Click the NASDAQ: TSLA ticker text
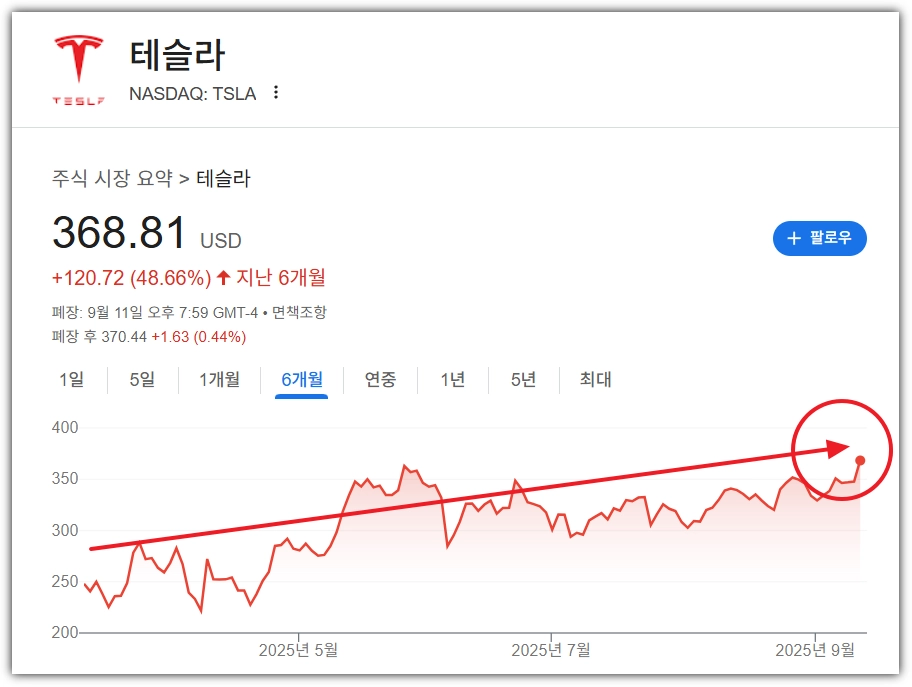Screen dimensions: 912x687 (192, 94)
